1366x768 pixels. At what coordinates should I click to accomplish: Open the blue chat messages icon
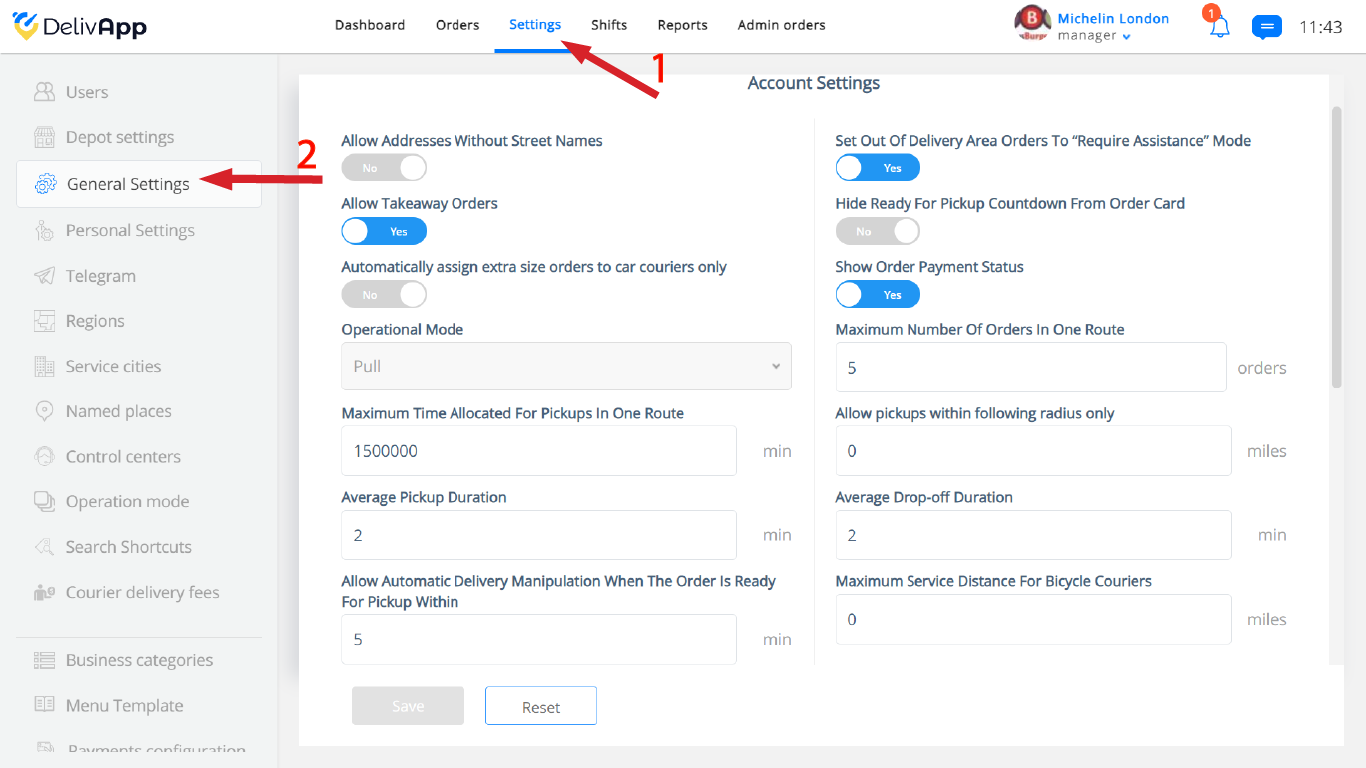(1266, 27)
